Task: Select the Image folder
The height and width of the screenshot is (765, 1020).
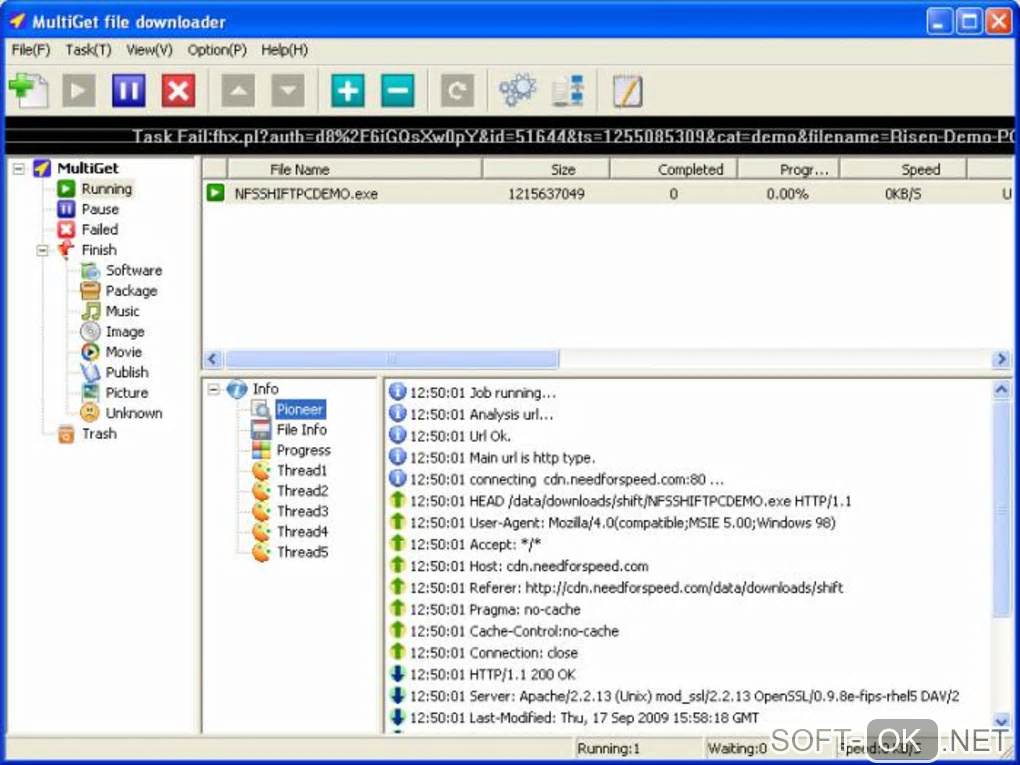Action: click(x=125, y=332)
